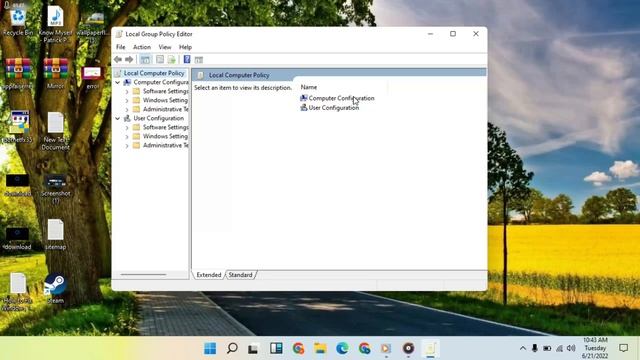Select Software Settings folder under User Configuration
Image resolution: width=640 pixels, height=360 pixels.
[165, 127]
